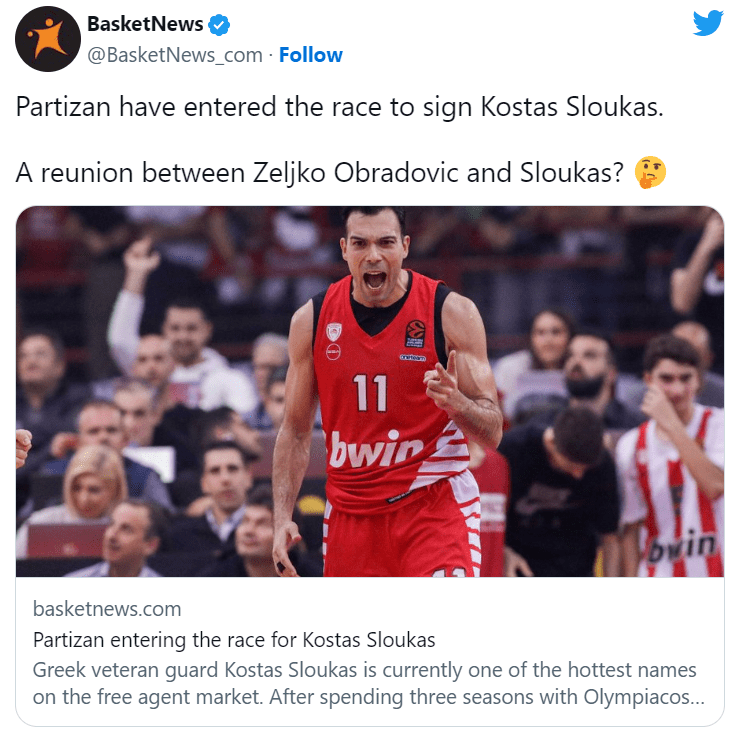Open the BasketNews display name
This screenshot has height=731, width=740.
pyautogui.click(x=145, y=24)
